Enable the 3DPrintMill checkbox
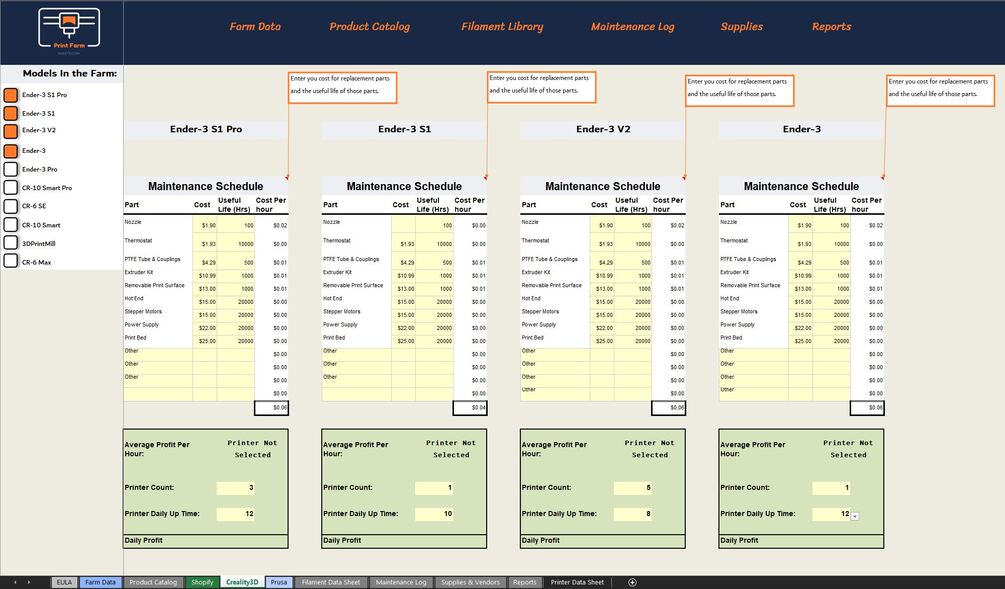This screenshot has height=589, width=1005. point(11,243)
